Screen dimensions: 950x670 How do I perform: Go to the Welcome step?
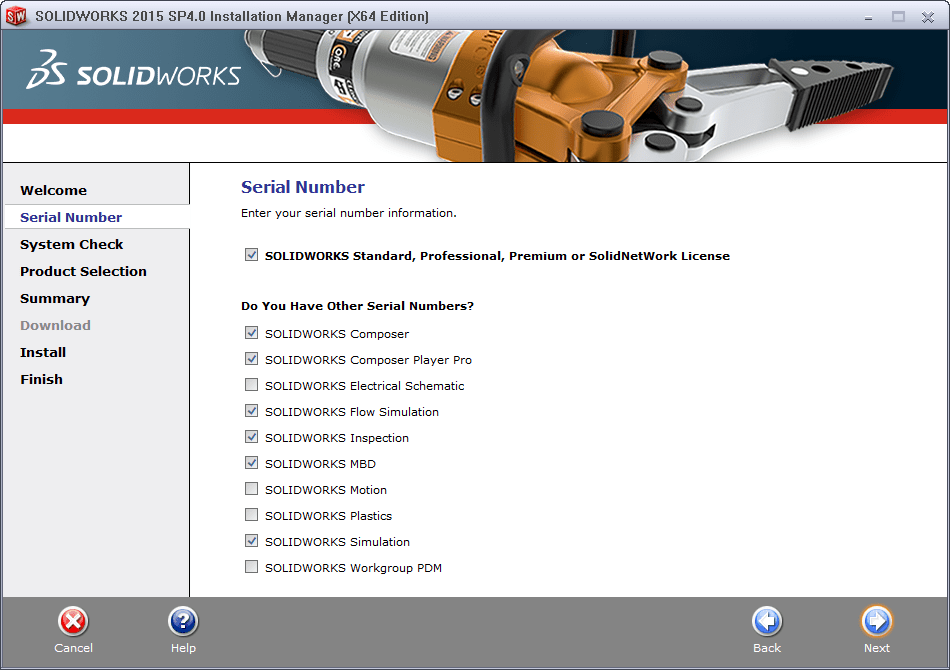click(x=53, y=190)
